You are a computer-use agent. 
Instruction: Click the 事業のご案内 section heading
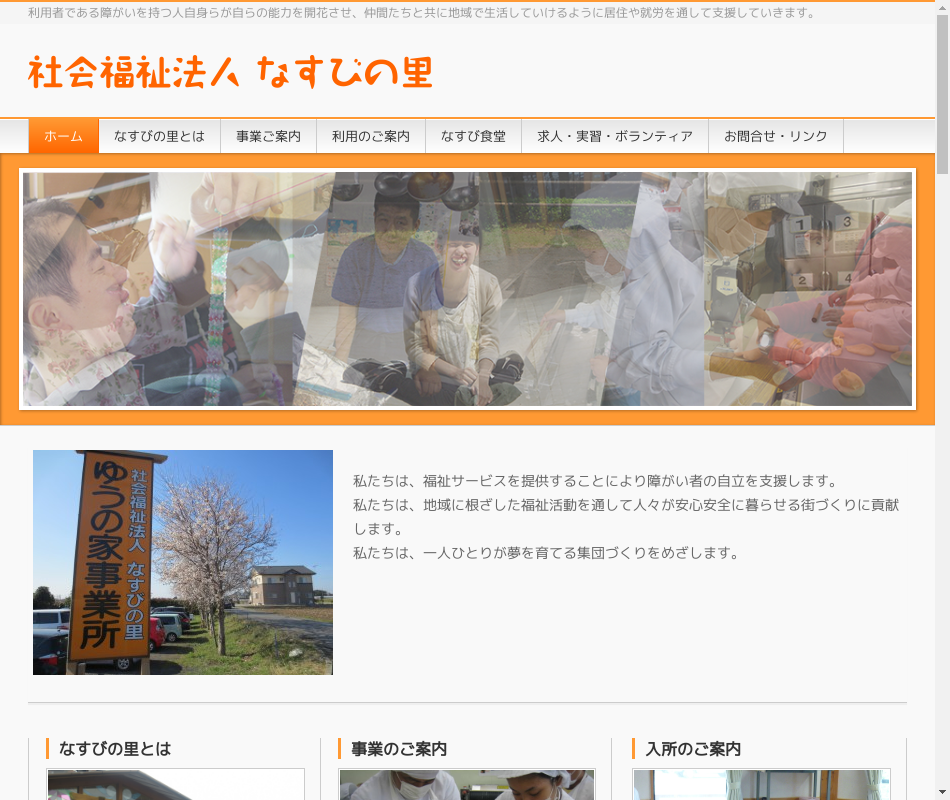tap(399, 748)
